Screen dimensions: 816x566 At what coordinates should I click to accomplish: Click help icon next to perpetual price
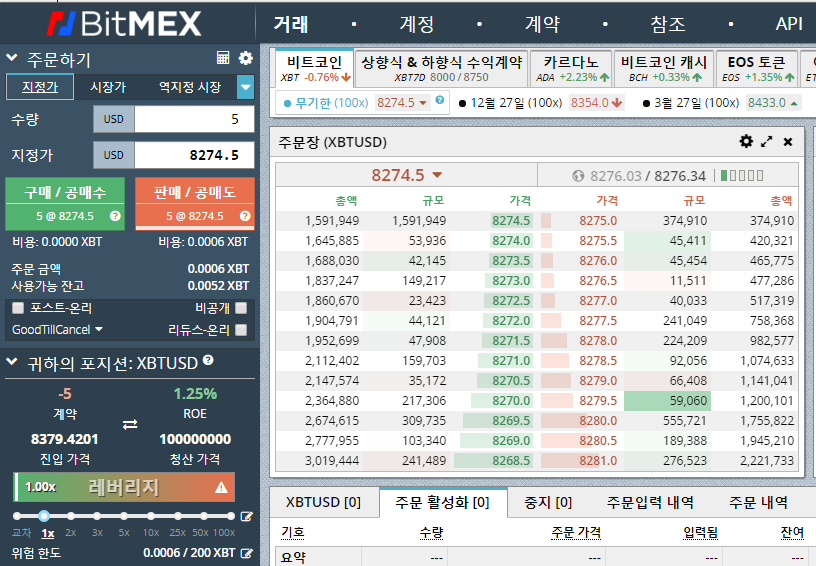pyautogui.click(x=440, y=100)
